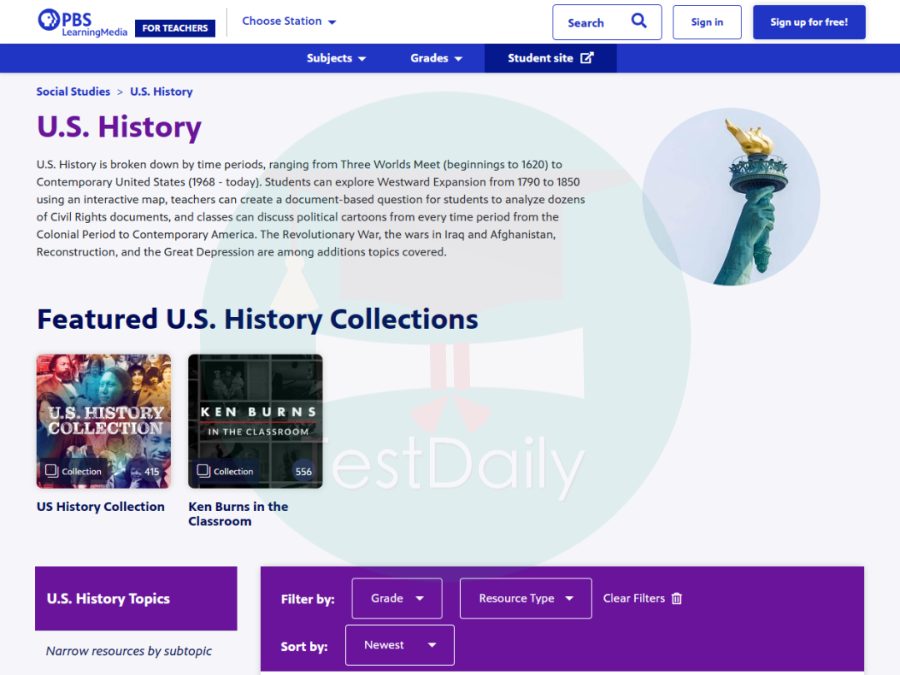Click the Clear Filters trash icon
Screen dimensions: 900x675
point(677,598)
